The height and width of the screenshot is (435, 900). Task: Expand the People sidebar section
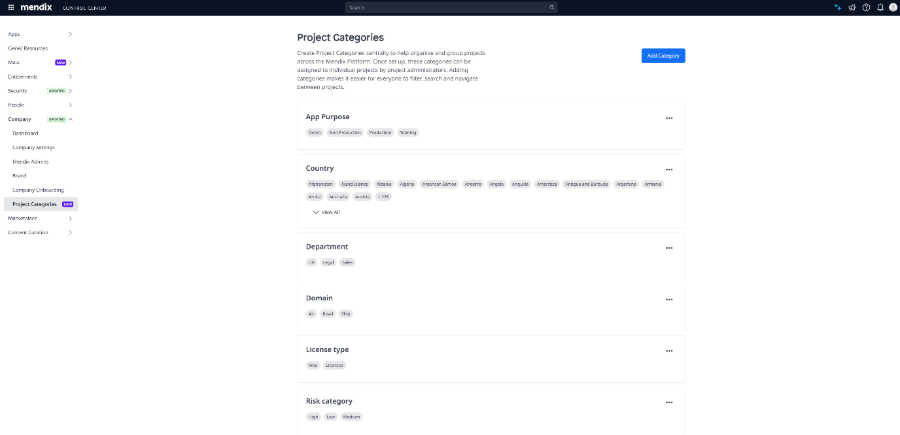click(x=70, y=105)
